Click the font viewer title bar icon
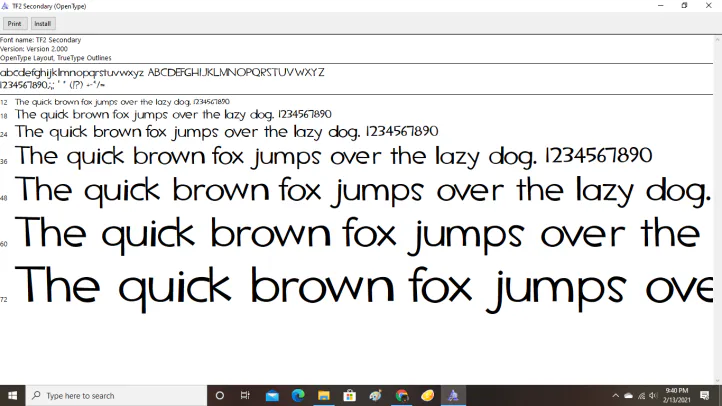 tap(5, 6)
